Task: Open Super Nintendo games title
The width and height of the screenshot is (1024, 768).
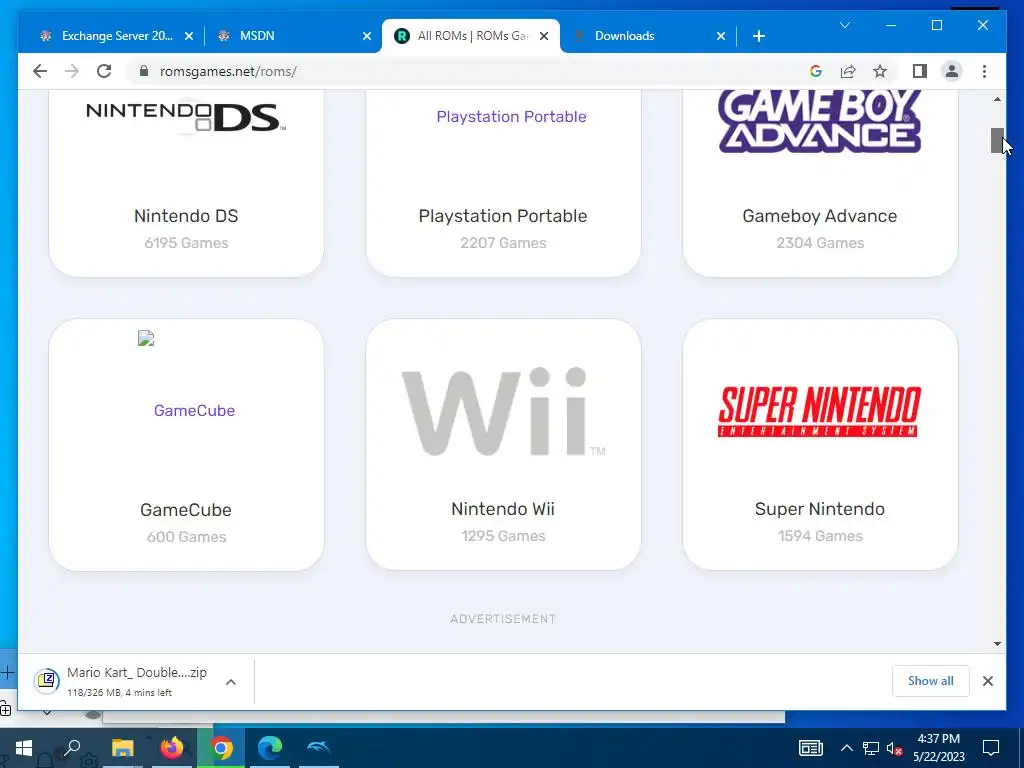Action: point(820,509)
